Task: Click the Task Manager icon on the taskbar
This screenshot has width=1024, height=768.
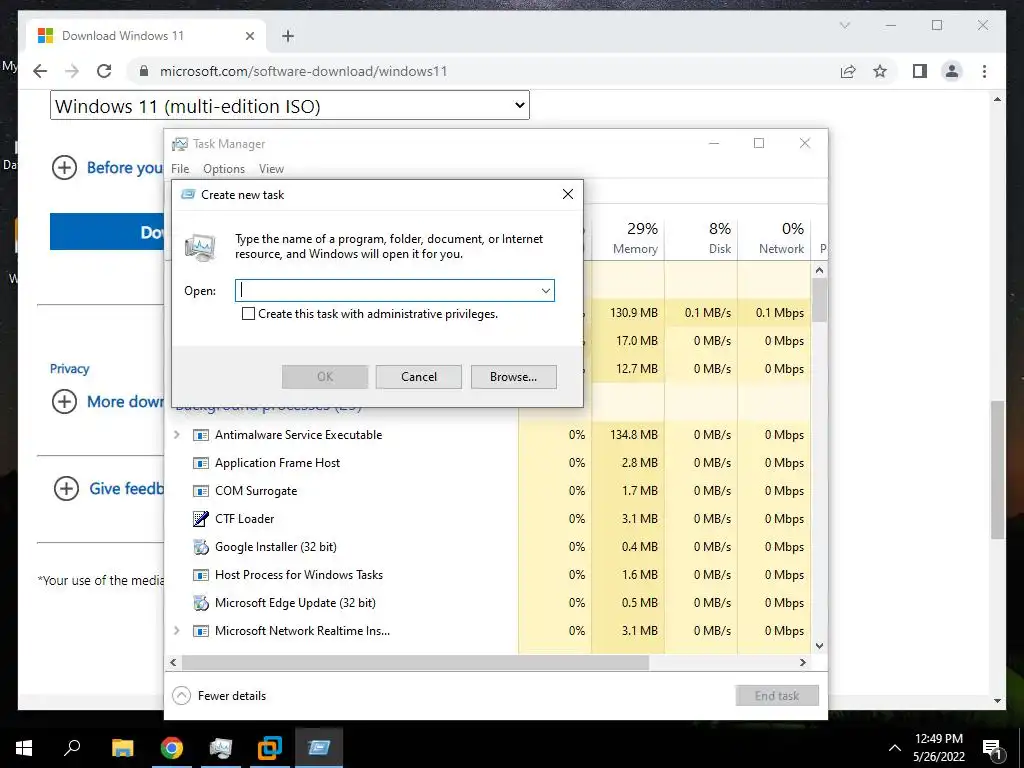Action: point(221,748)
